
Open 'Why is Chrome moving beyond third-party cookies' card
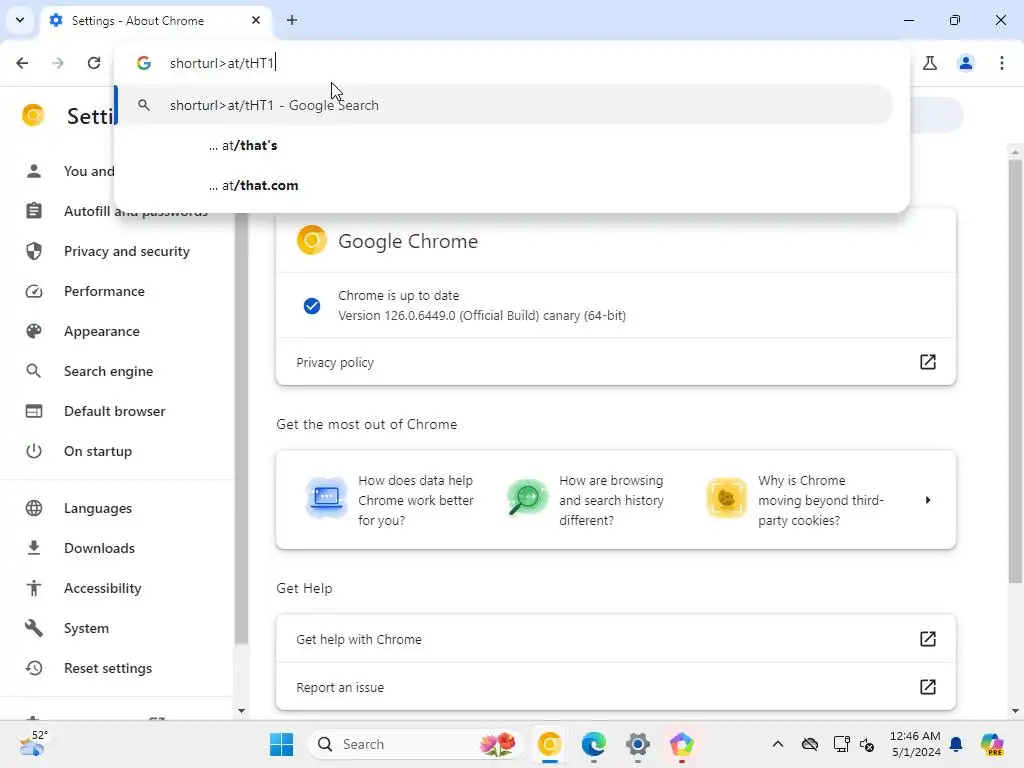pos(797,500)
